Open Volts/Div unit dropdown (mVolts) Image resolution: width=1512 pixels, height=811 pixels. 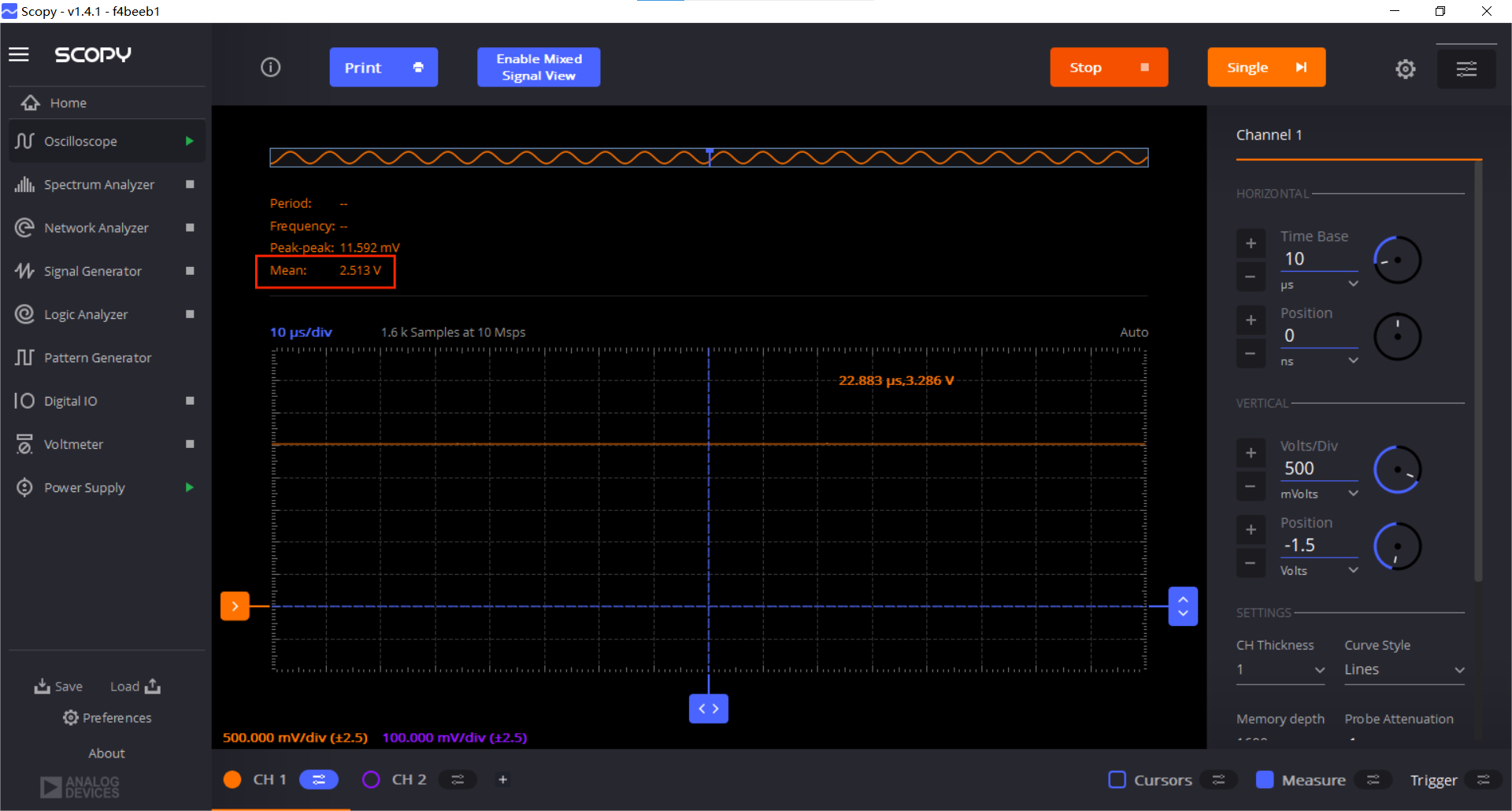coord(1319,494)
